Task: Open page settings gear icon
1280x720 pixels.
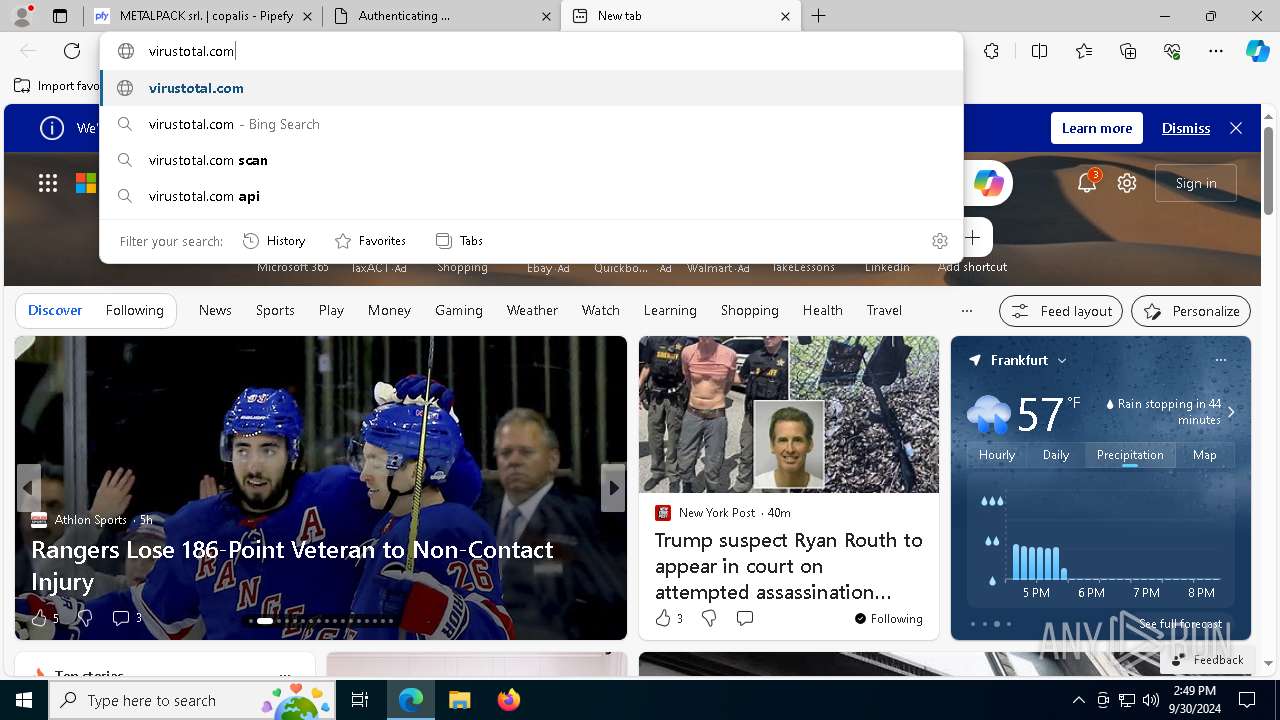Action: coord(1127,183)
